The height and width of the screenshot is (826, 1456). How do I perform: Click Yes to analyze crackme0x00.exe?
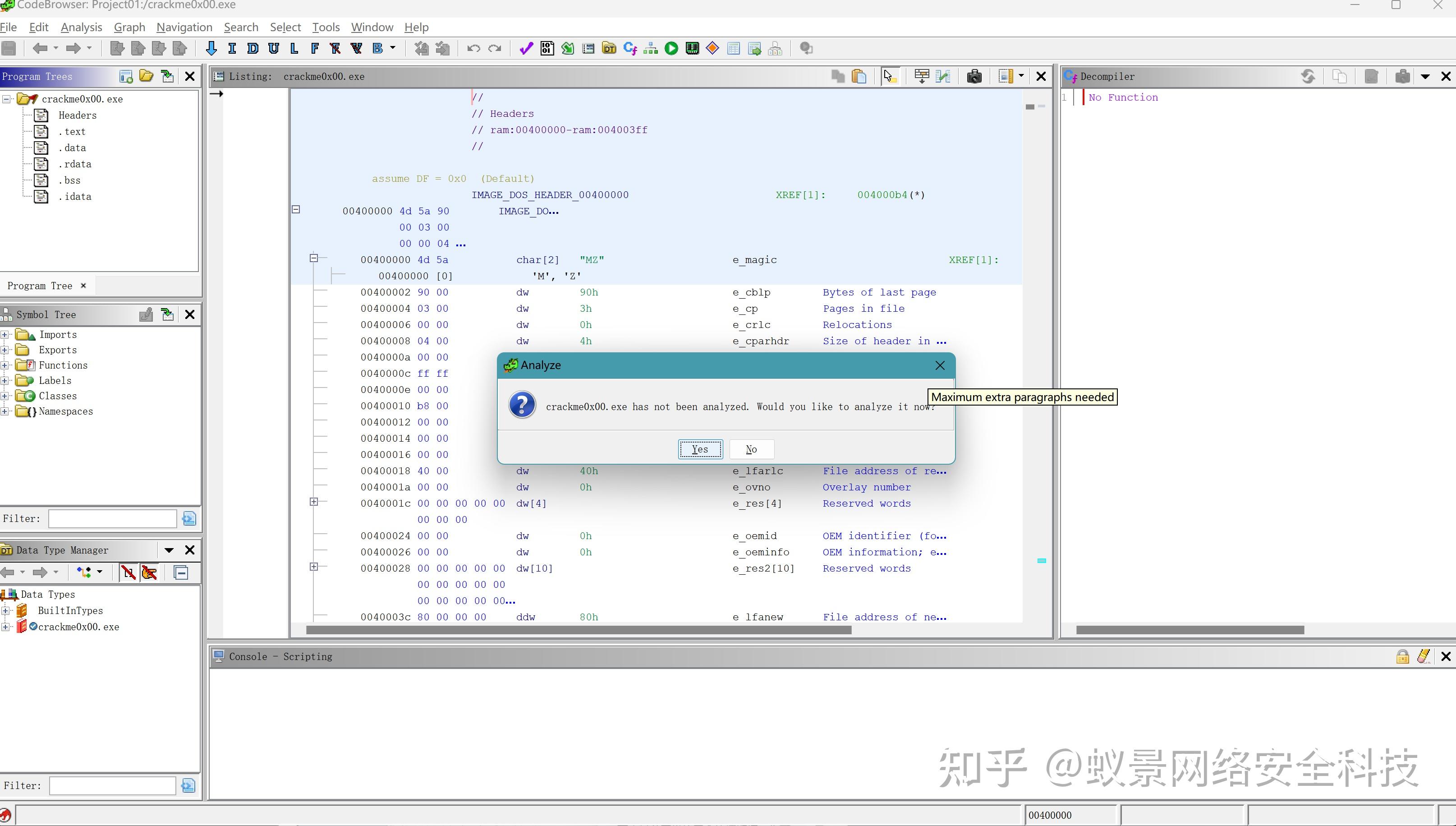tap(700, 449)
